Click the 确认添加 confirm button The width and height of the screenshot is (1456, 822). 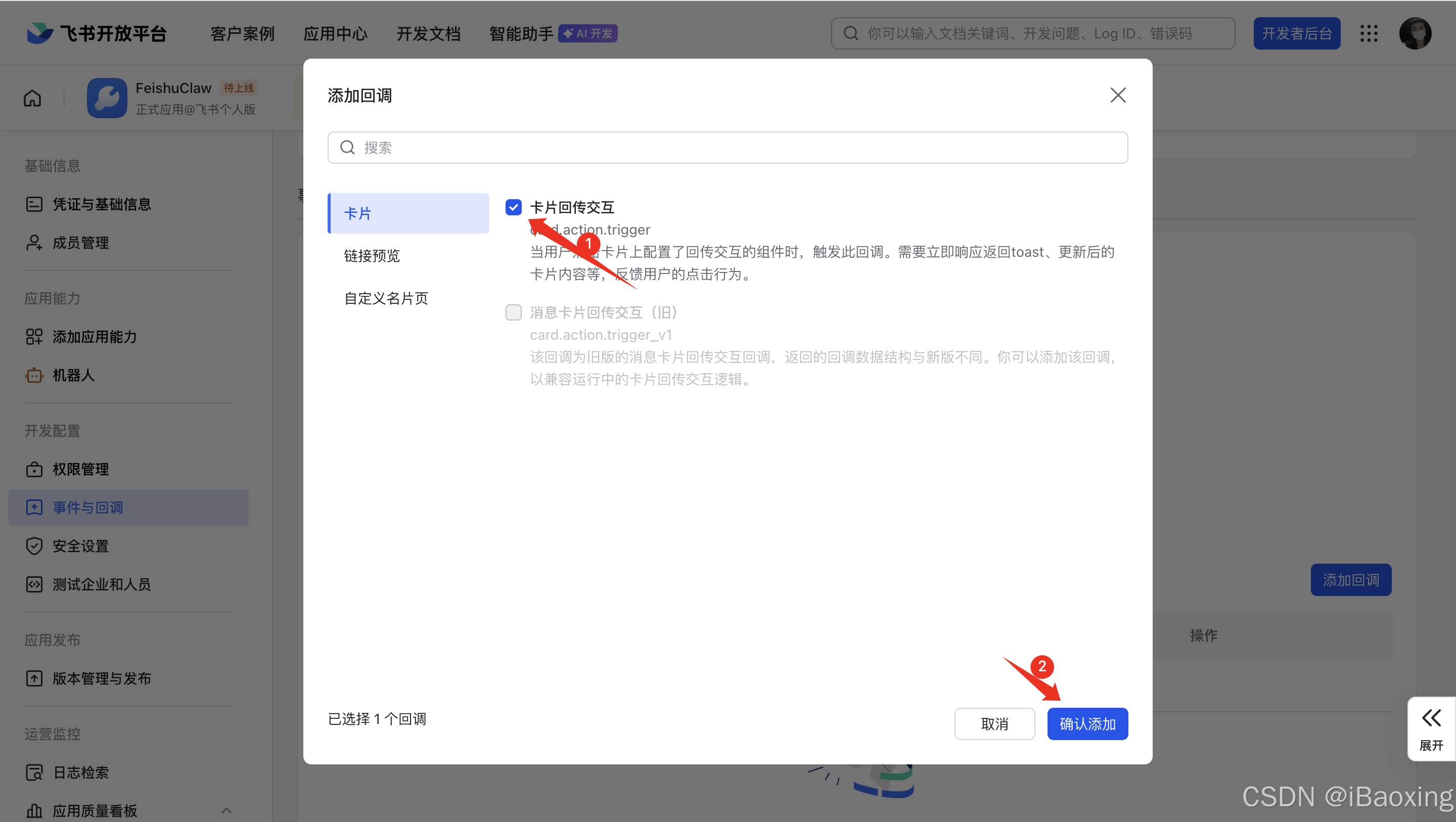click(1087, 723)
